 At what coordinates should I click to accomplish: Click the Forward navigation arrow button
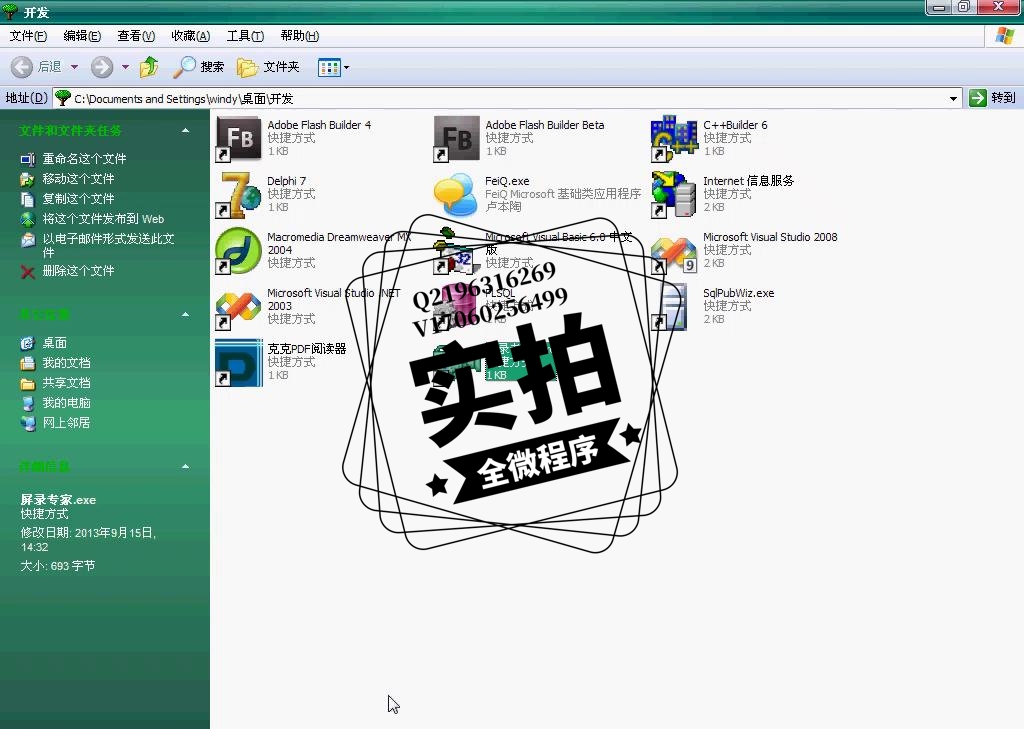[102, 67]
